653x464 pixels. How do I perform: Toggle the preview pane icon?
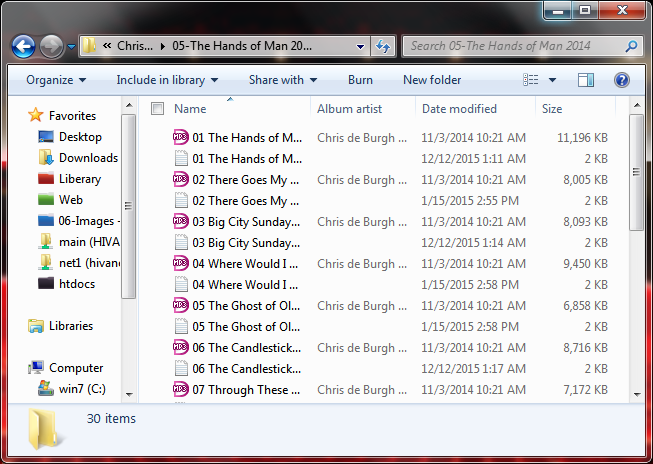(586, 80)
